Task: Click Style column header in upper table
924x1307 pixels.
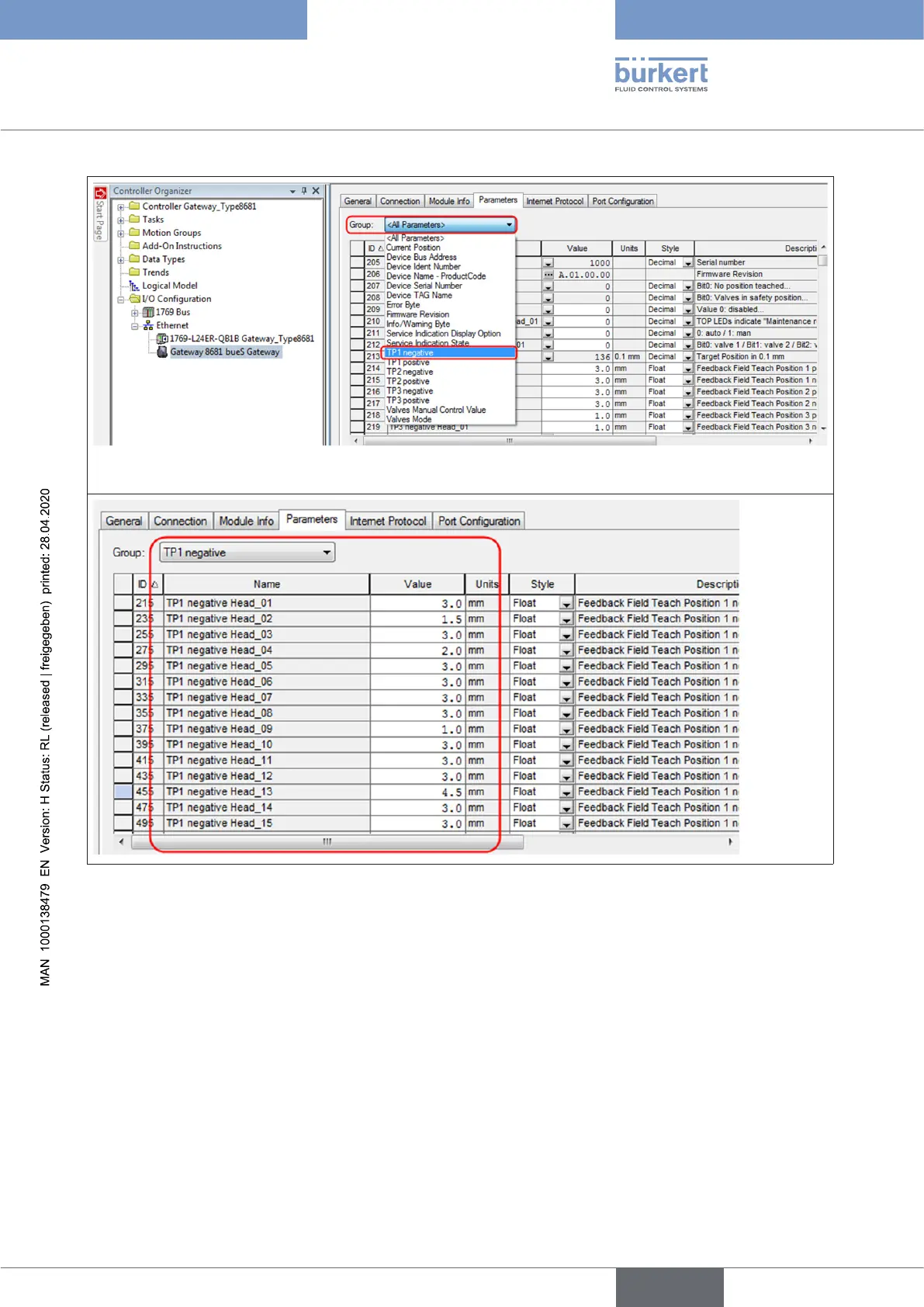Action: [670, 248]
